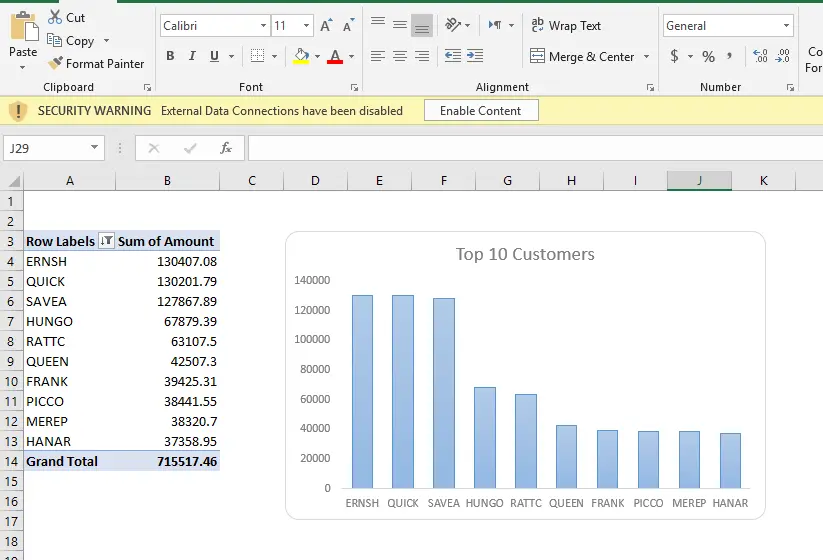Screen dimensions: 823x560
Task: Click in the formula bar
Action: (535, 148)
